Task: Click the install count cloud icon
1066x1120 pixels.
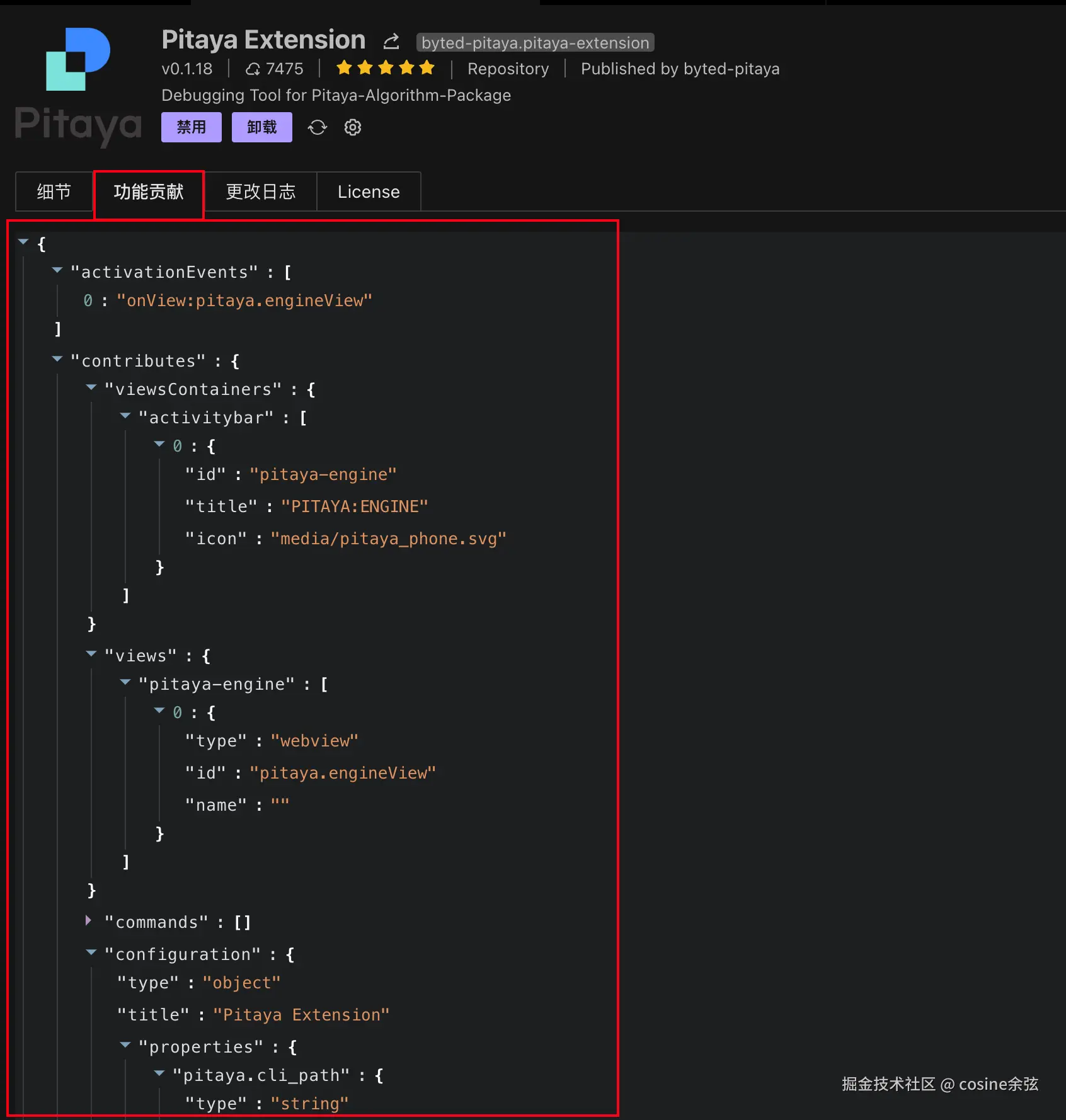Action: coord(253,69)
